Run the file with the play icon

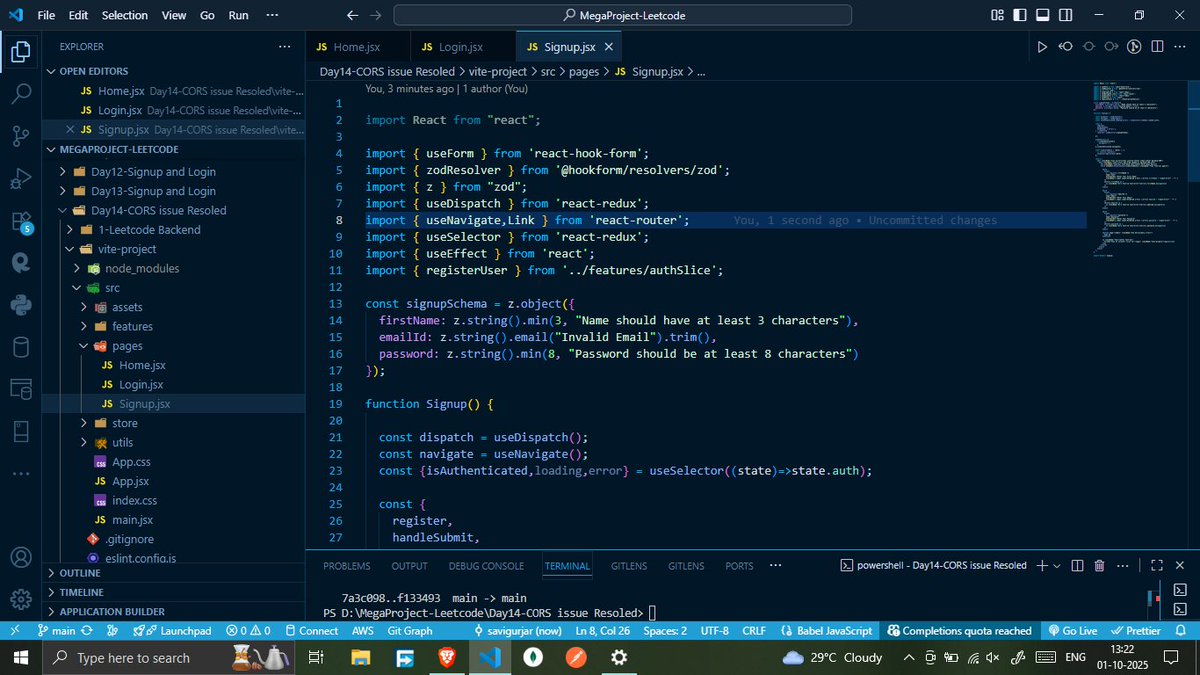[x=1042, y=47]
